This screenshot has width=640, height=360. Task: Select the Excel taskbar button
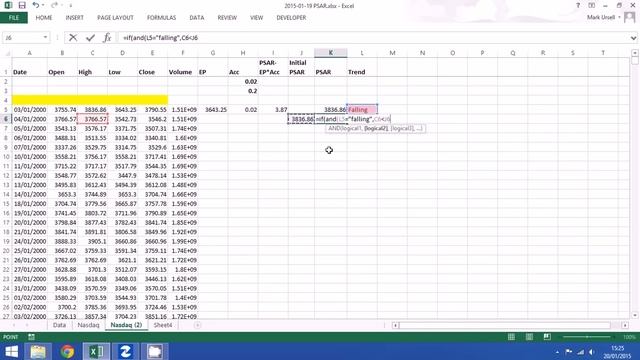(96, 351)
